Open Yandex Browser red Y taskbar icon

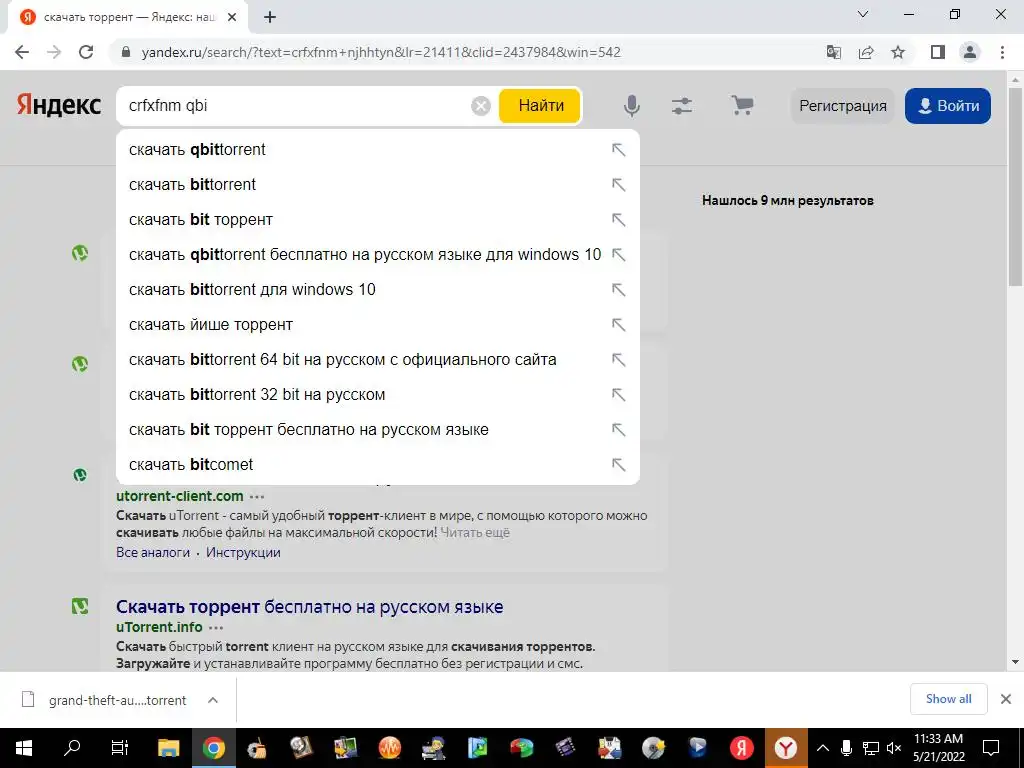(786, 748)
